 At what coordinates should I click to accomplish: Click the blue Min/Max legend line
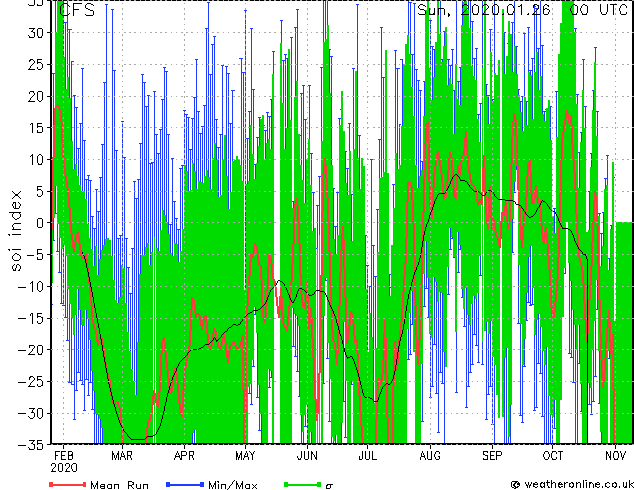point(185,484)
